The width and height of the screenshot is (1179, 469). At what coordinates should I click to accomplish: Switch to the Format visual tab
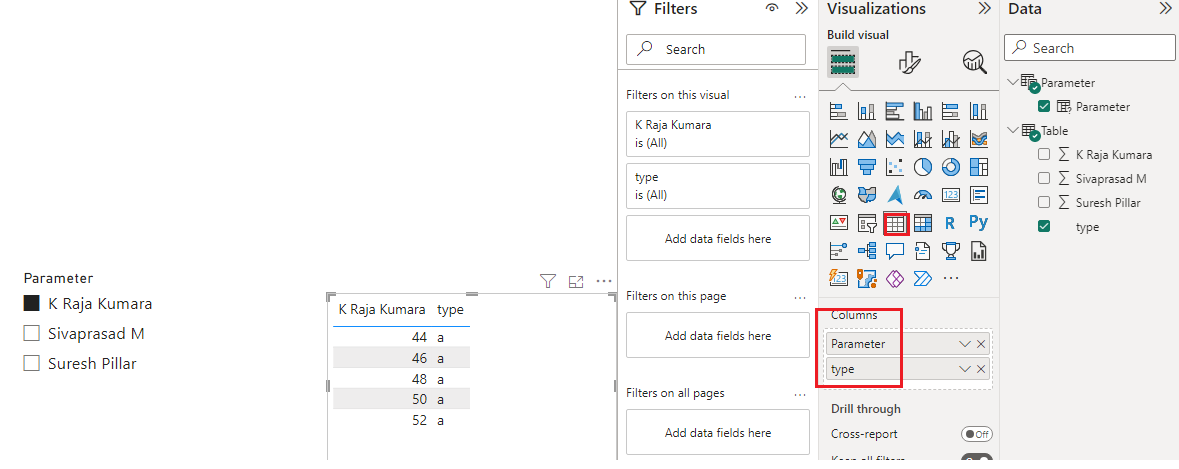(x=910, y=62)
